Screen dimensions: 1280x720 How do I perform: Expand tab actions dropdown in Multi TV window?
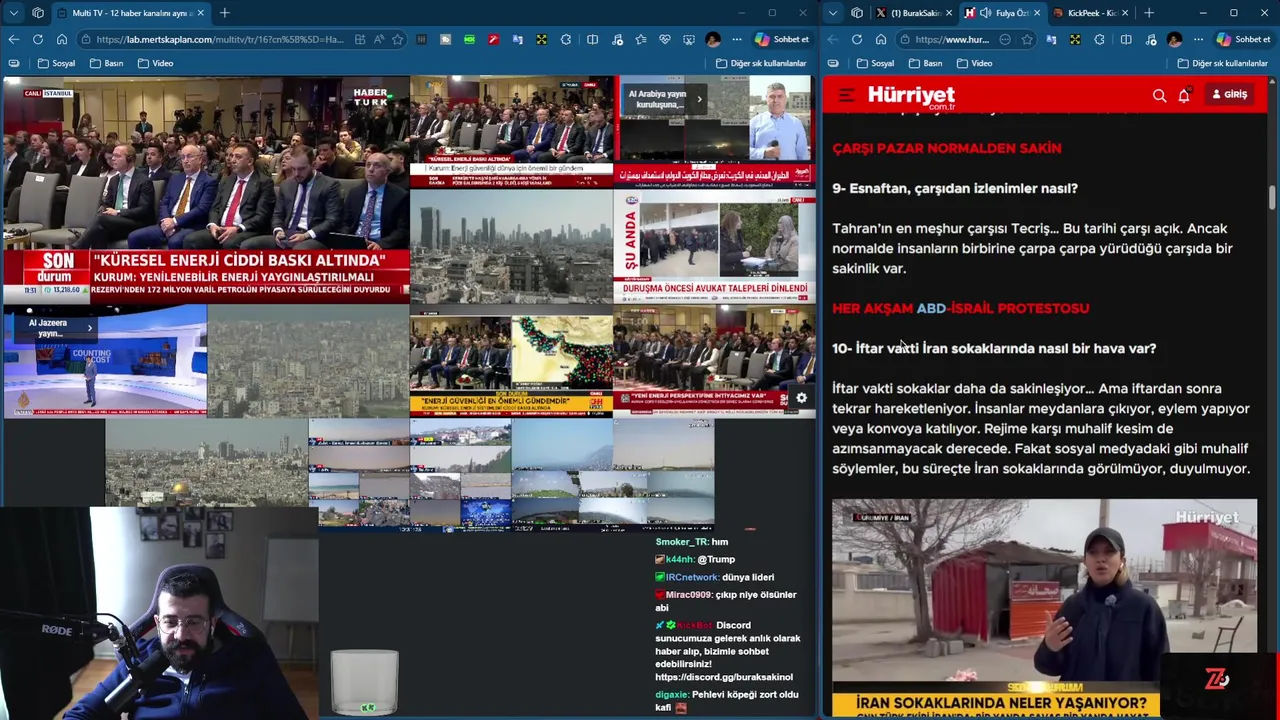[x=14, y=13]
